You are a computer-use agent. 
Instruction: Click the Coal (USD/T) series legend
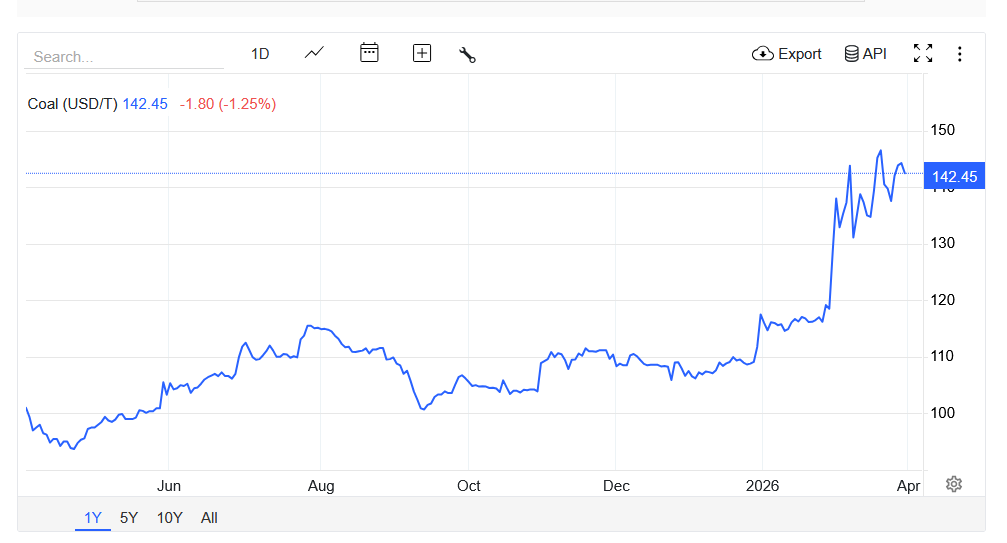[x=73, y=104]
